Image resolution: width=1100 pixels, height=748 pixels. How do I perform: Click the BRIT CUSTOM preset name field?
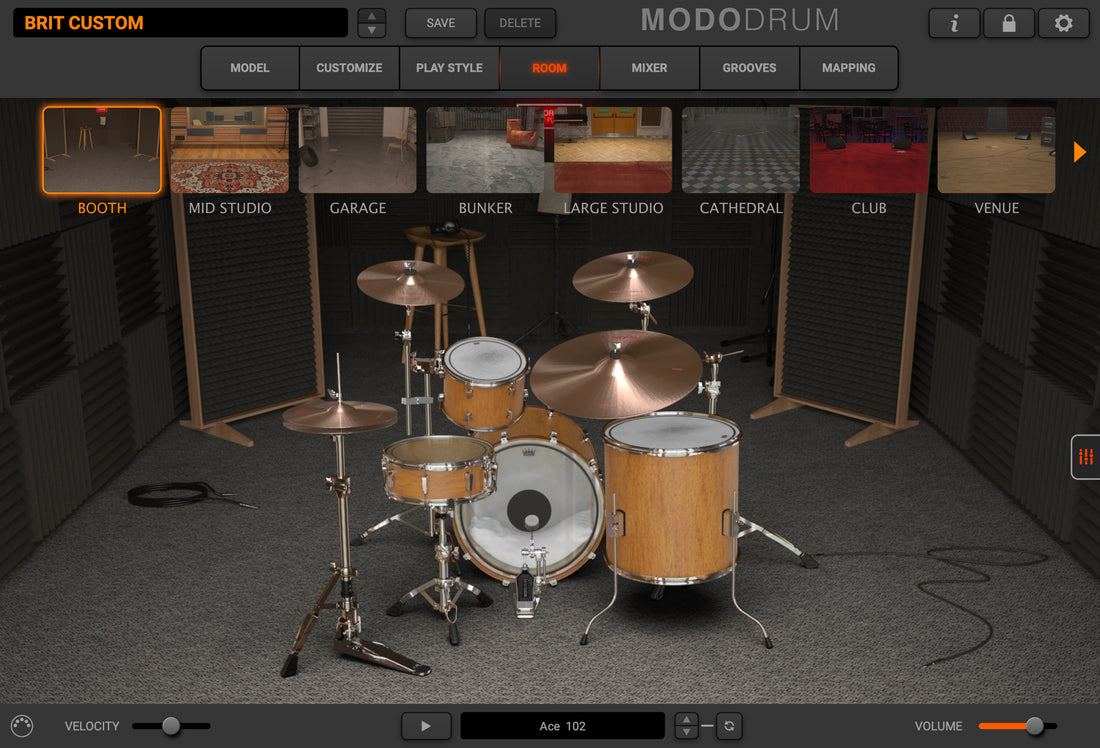(180, 23)
